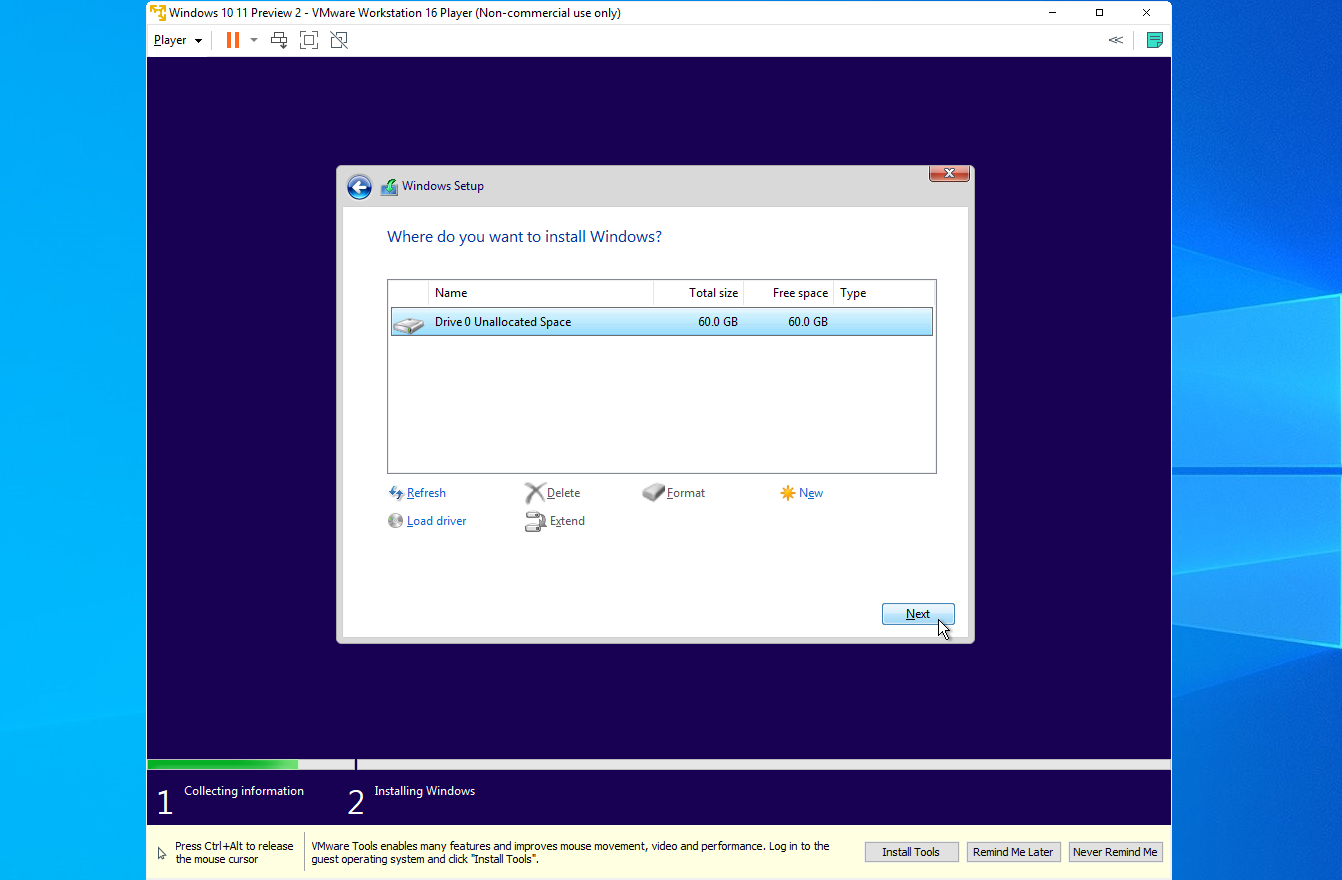Click the Install Tools button
1342x880 pixels.
pos(911,852)
